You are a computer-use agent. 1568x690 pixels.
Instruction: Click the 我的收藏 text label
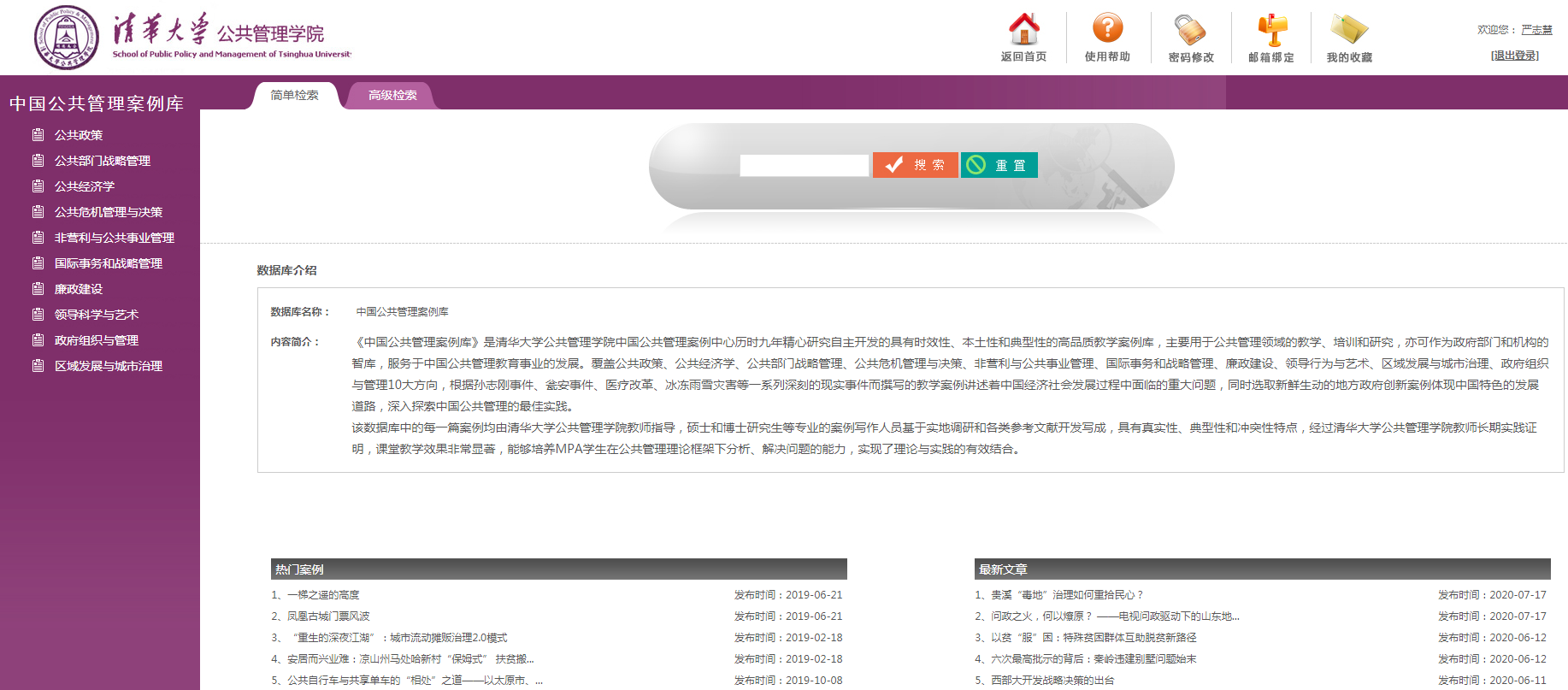1349,57
